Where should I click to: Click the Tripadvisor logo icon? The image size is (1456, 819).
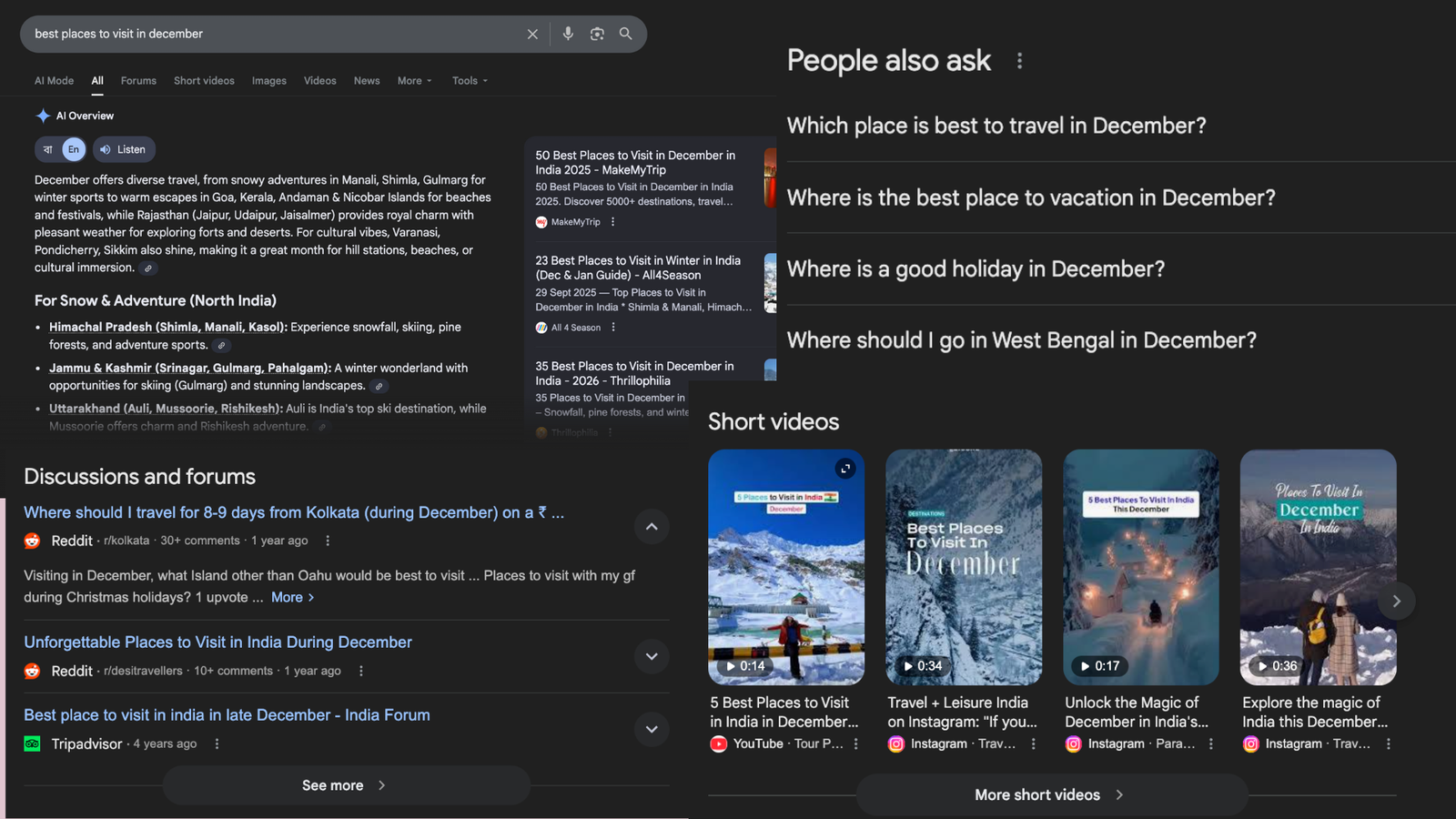click(x=32, y=743)
